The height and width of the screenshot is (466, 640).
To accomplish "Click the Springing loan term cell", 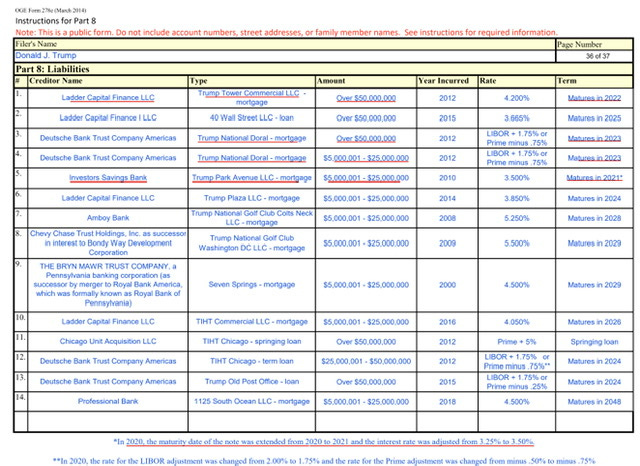I will 594,342.
